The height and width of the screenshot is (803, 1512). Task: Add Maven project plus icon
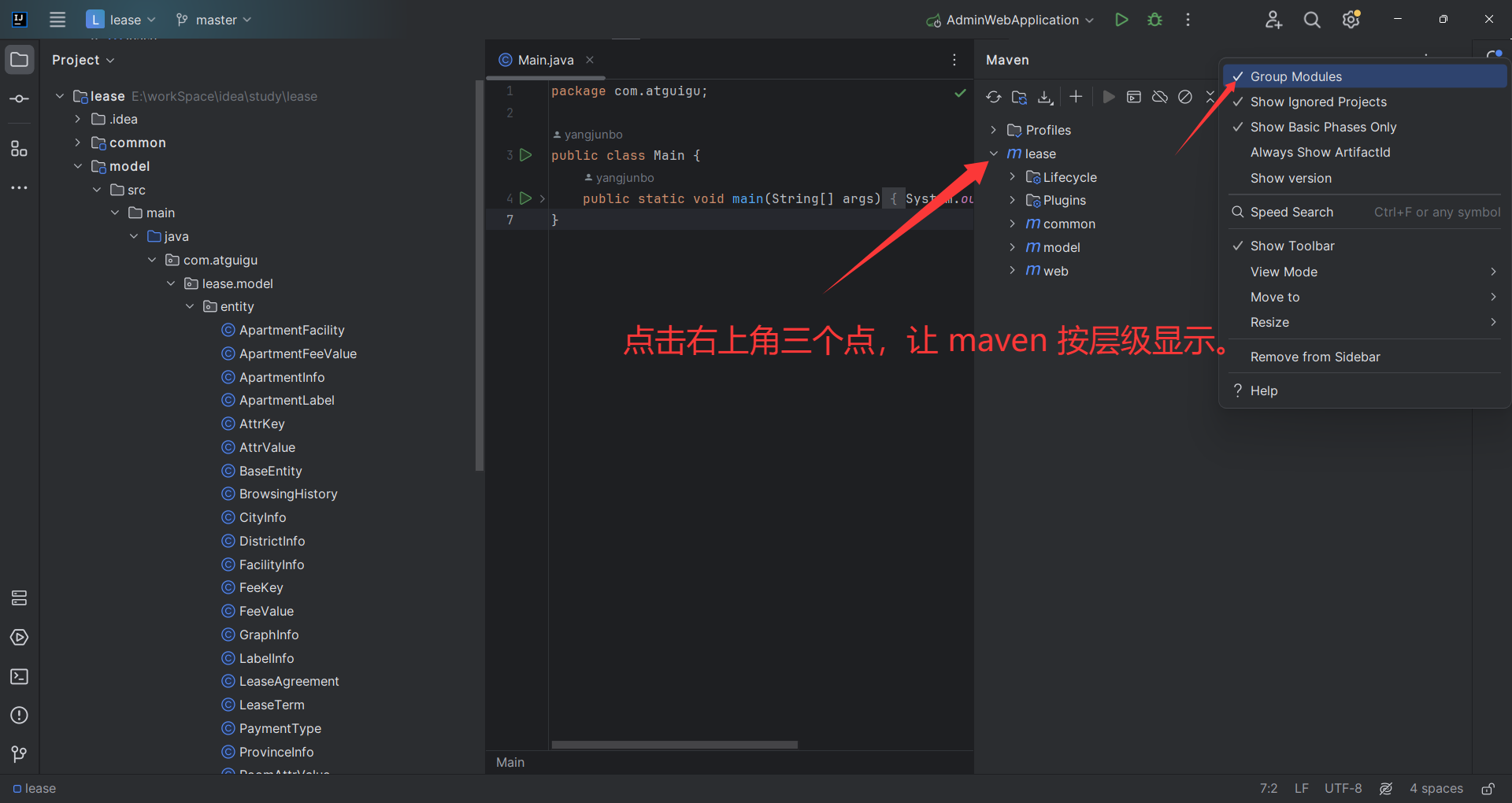1076,97
